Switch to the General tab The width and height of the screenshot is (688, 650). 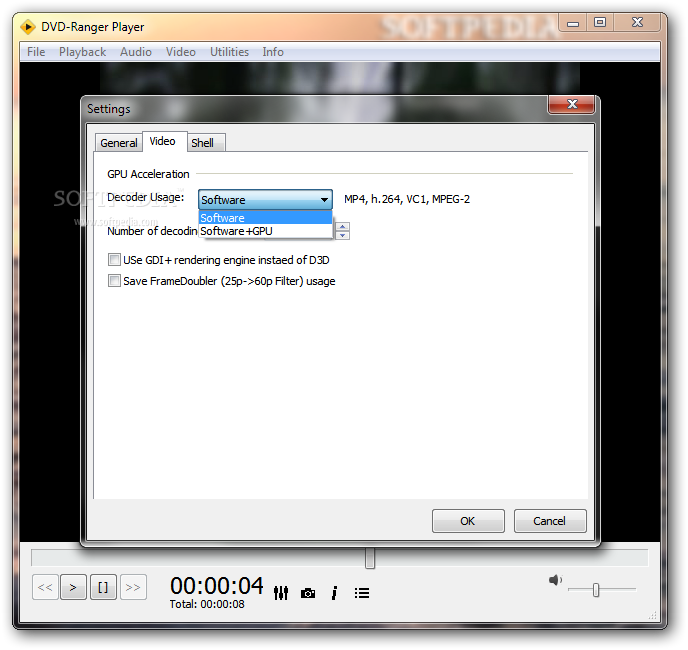click(118, 143)
